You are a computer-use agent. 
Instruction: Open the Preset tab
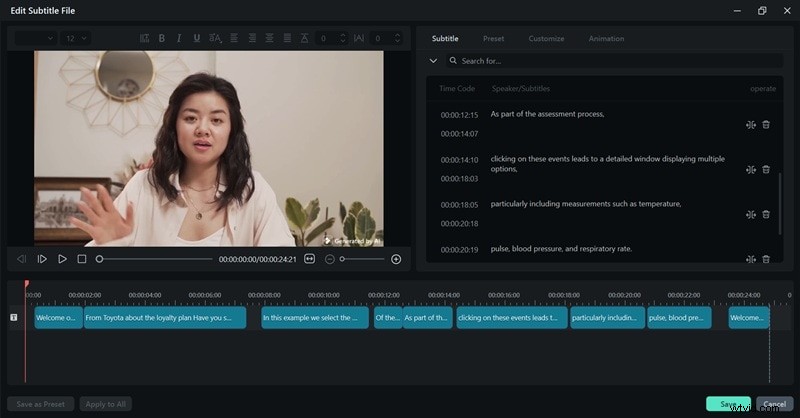tap(493, 39)
